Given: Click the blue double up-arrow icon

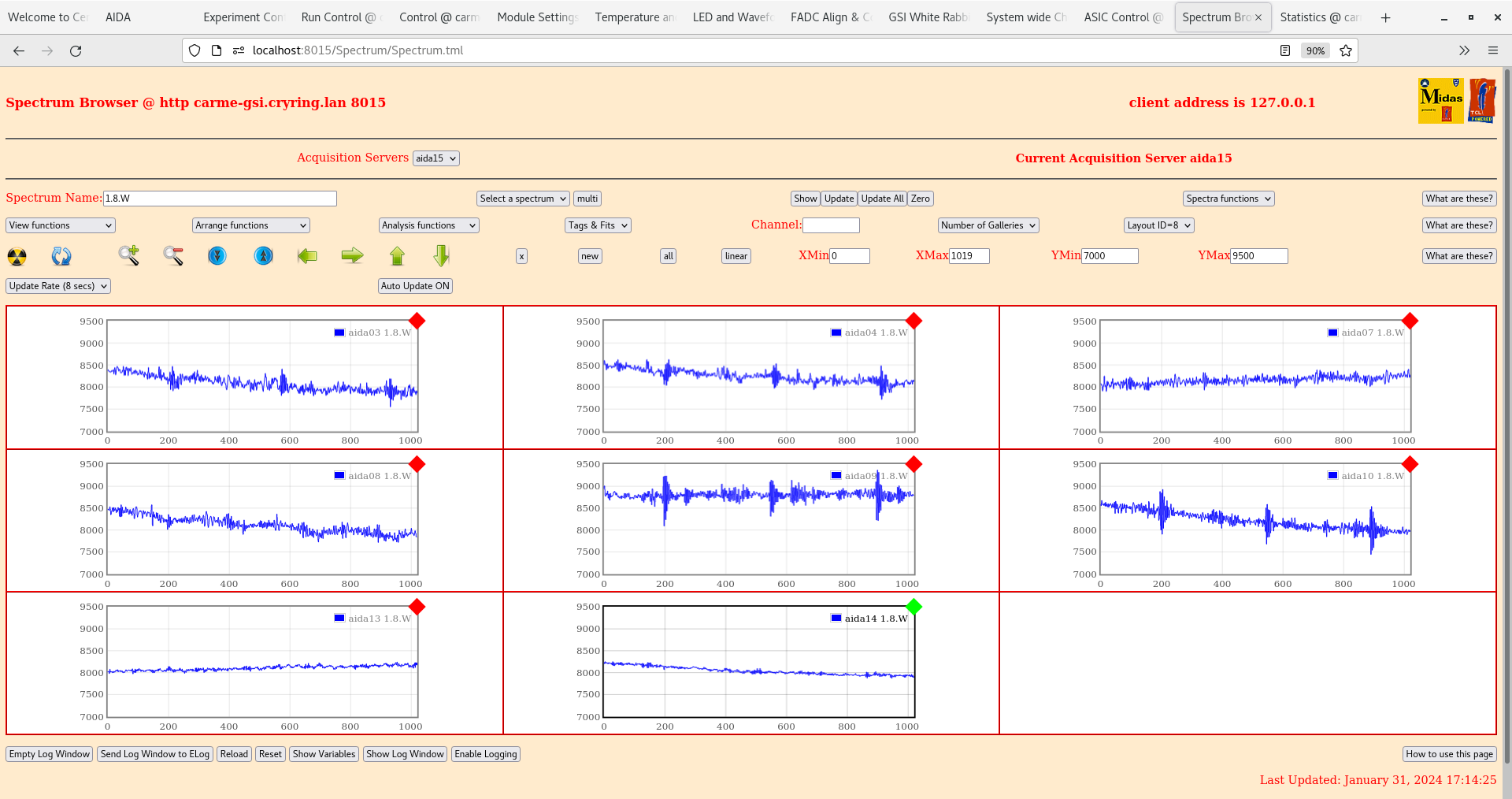Looking at the screenshot, I should (263, 255).
